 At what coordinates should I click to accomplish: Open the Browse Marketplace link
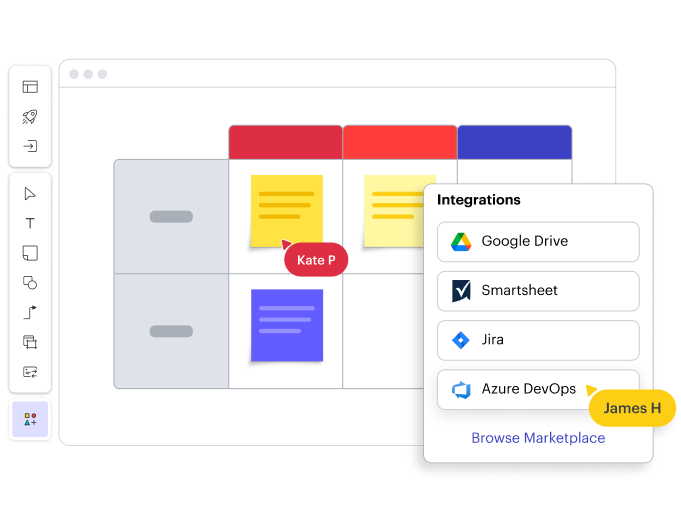(x=538, y=438)
